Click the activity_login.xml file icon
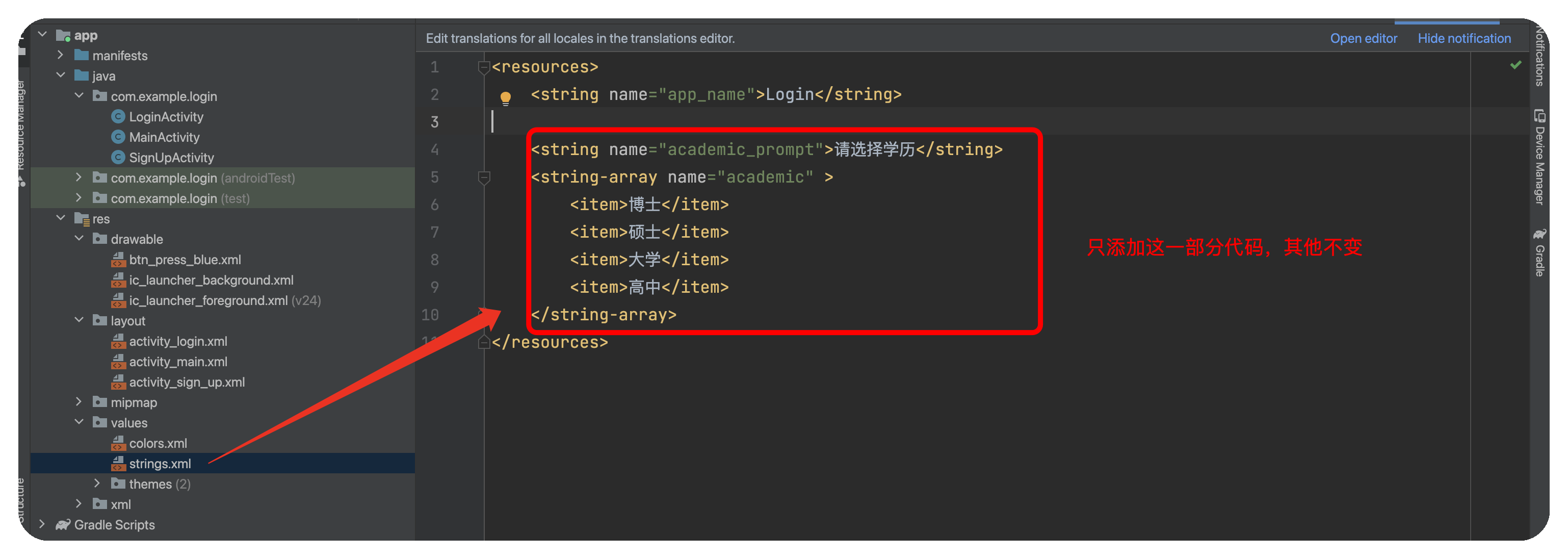Screen dimensions: 1568x559 [x=118, y=341]
